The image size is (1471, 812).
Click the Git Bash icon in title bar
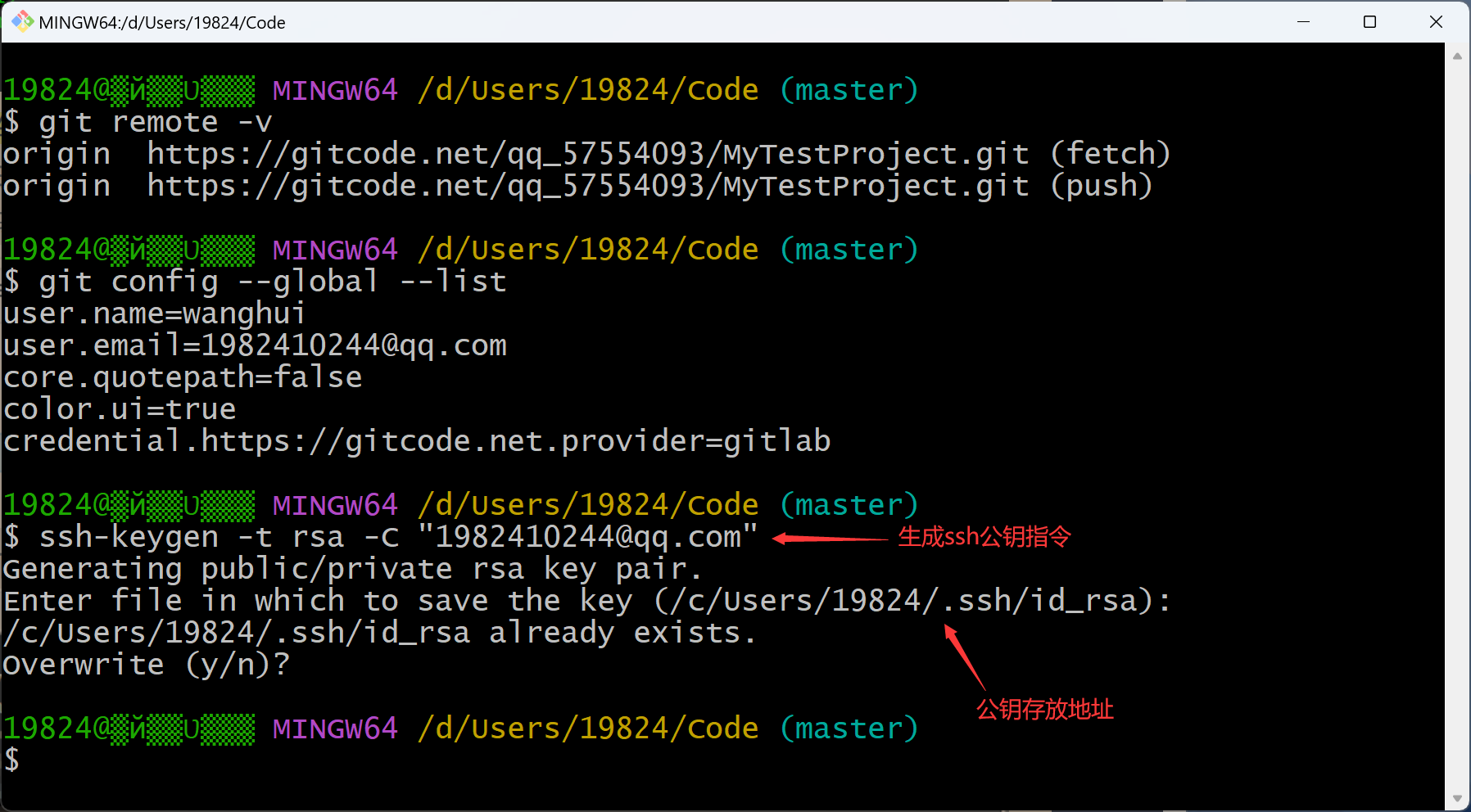pos(21,21)
